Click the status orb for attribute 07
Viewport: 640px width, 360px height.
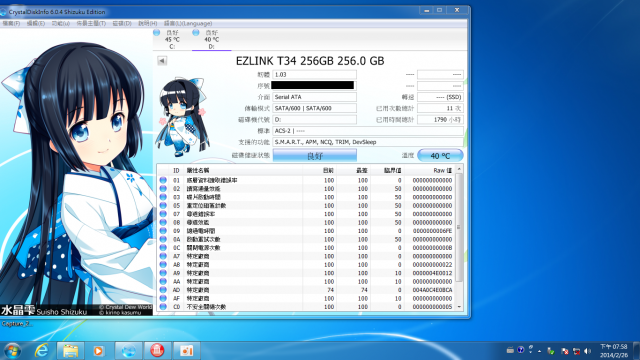163,214
